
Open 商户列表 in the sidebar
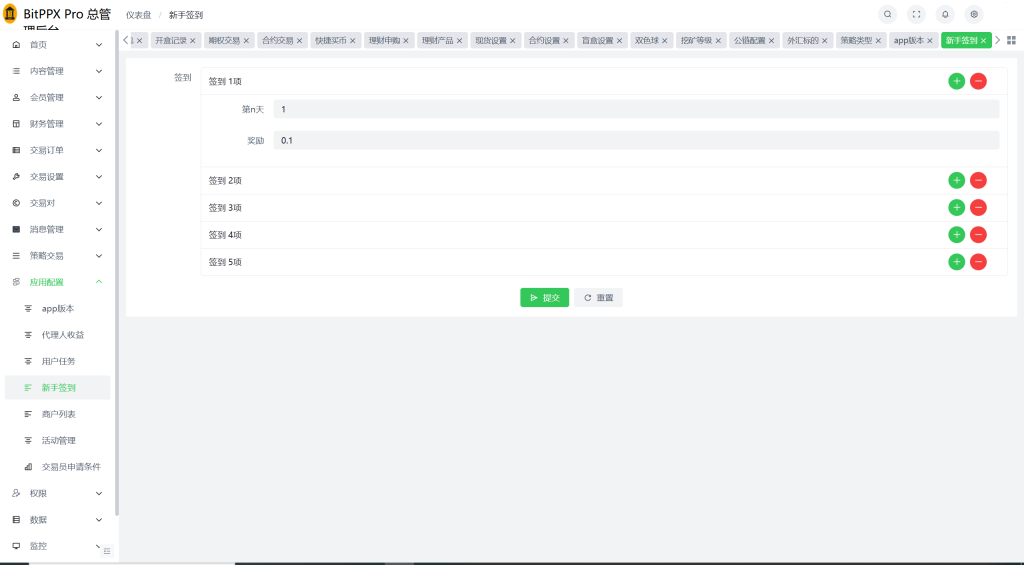(57, 414)
